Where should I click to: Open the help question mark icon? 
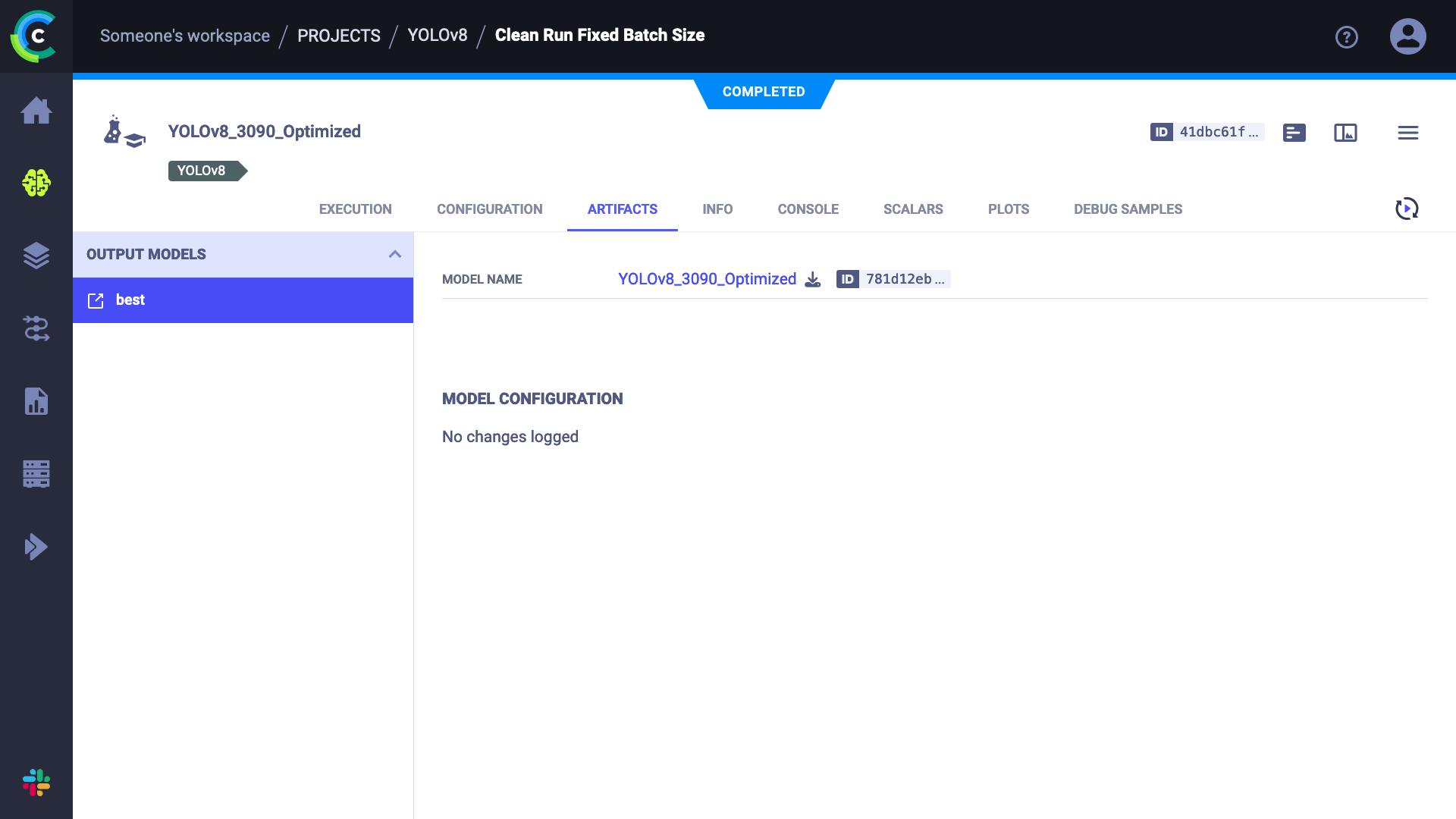pos(1347,37)
